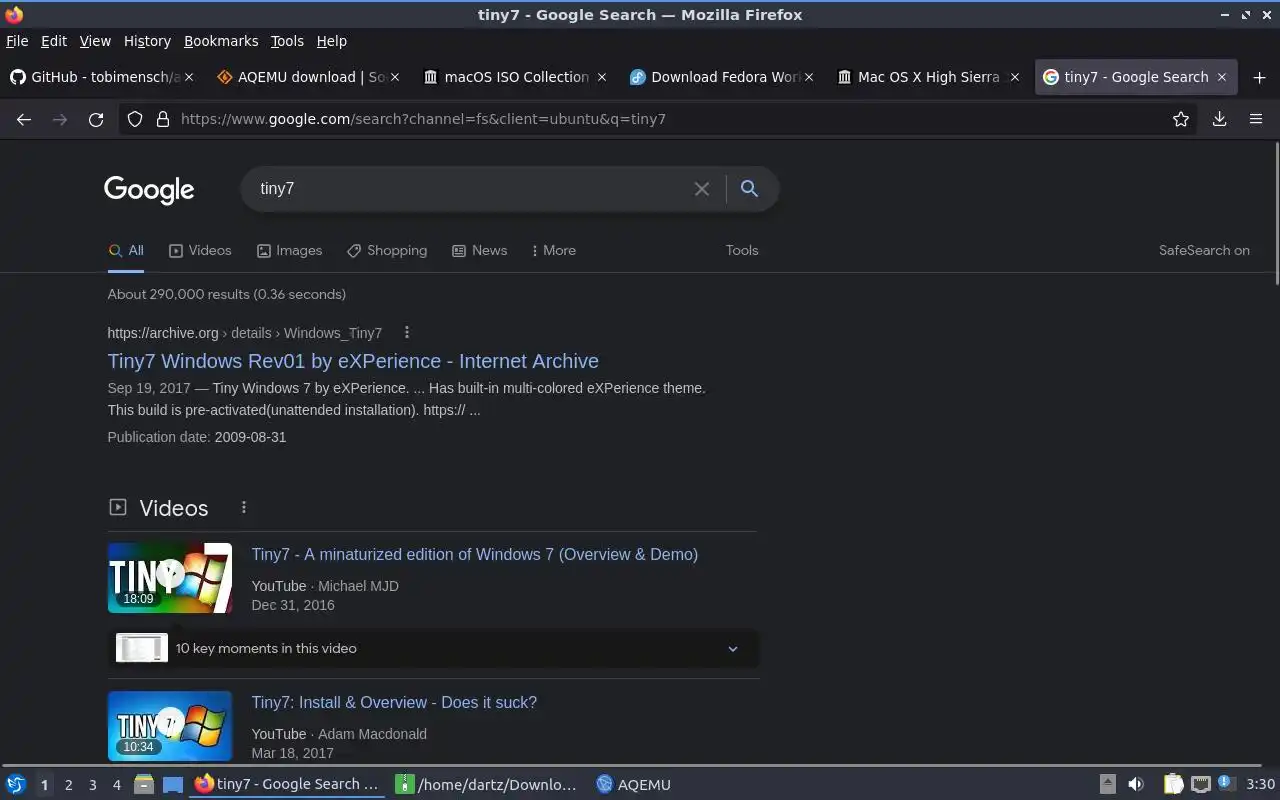
Task: Switch to workspace 2
Action: (x=68, y=785)
